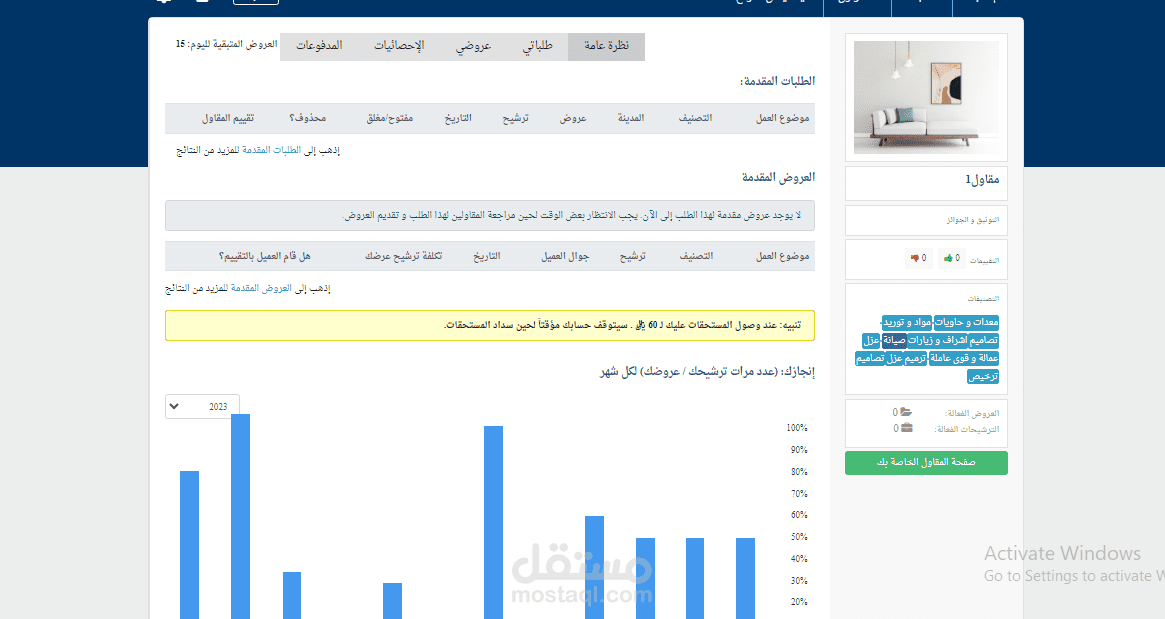The image size is (1165, 619).
Task: Select the معدات و حاويات category tag
Action: pyautogui.click(x=967, y=323)
